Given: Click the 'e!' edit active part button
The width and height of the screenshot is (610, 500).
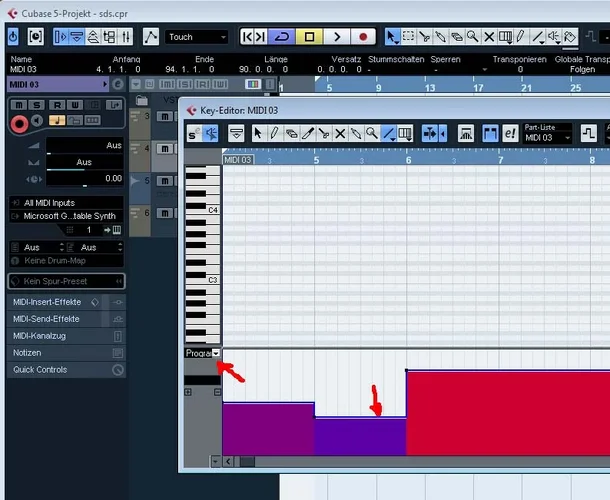Looking at the screenshot, I should [x=510, y=134].
